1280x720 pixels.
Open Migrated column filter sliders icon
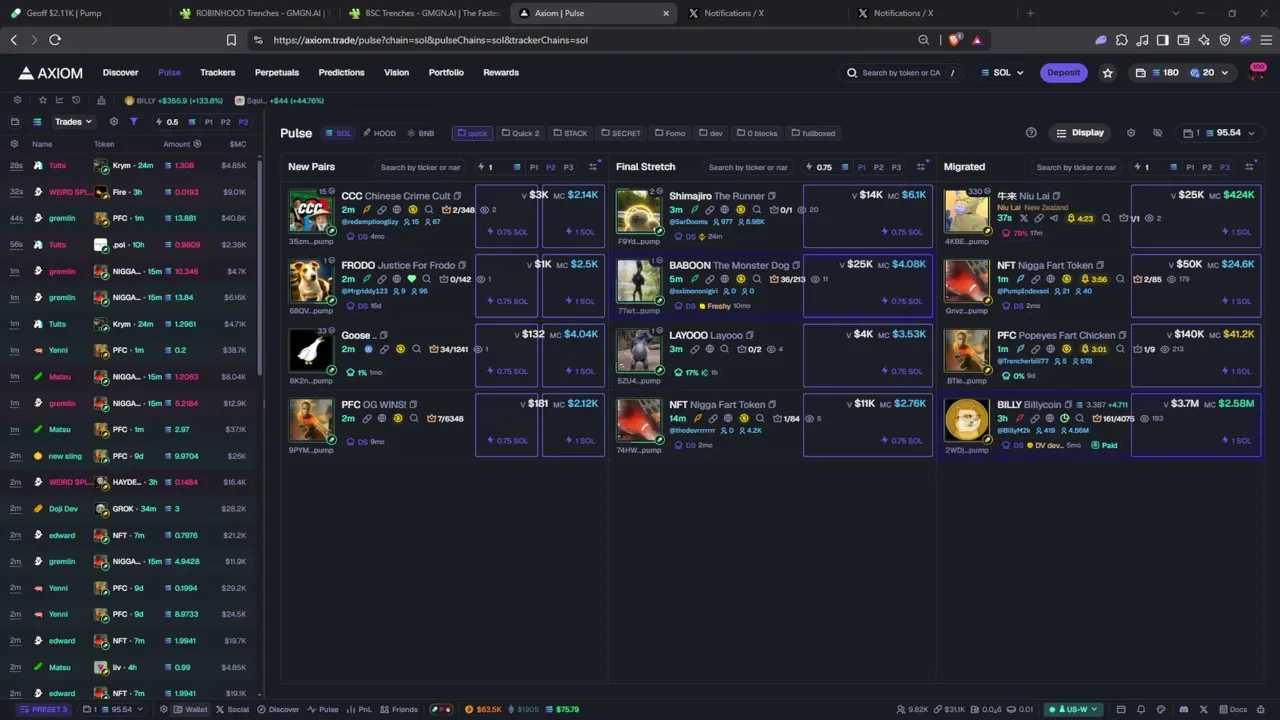(1249, 167)
